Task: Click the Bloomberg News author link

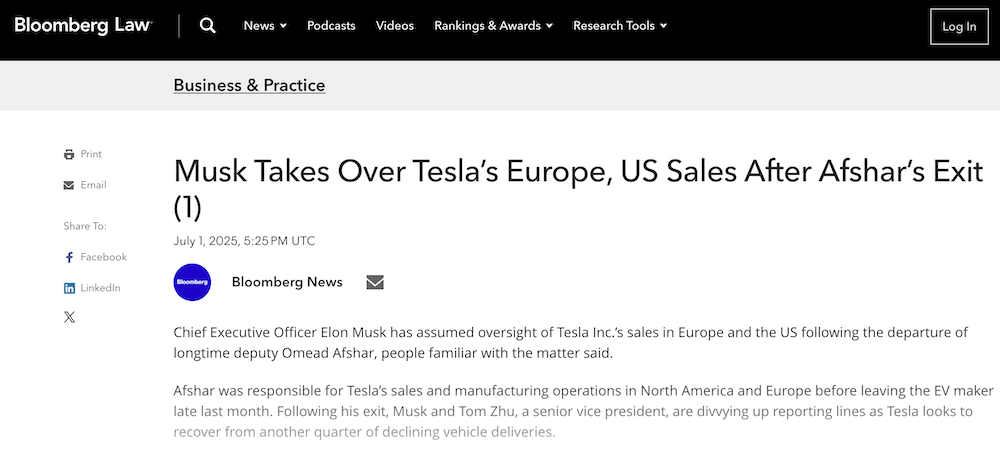Action: coord(287,282)
